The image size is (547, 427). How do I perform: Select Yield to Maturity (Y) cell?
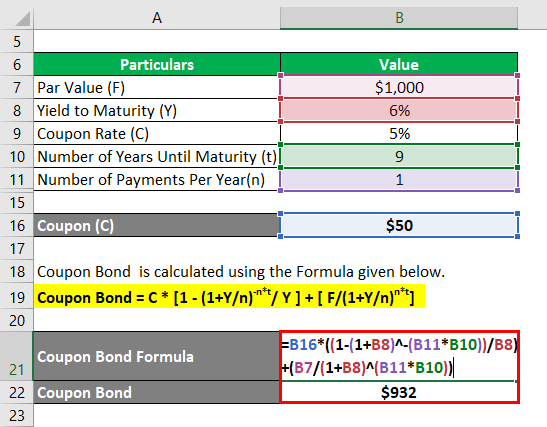coord(157,110)
